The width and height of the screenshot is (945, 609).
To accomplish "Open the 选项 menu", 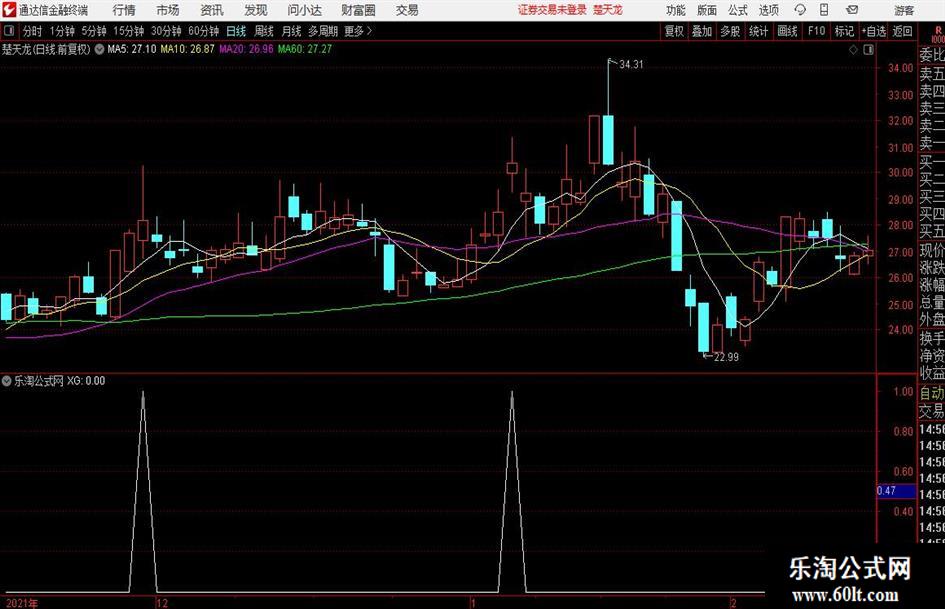I will pyautogui.click(x=768, y=10).
